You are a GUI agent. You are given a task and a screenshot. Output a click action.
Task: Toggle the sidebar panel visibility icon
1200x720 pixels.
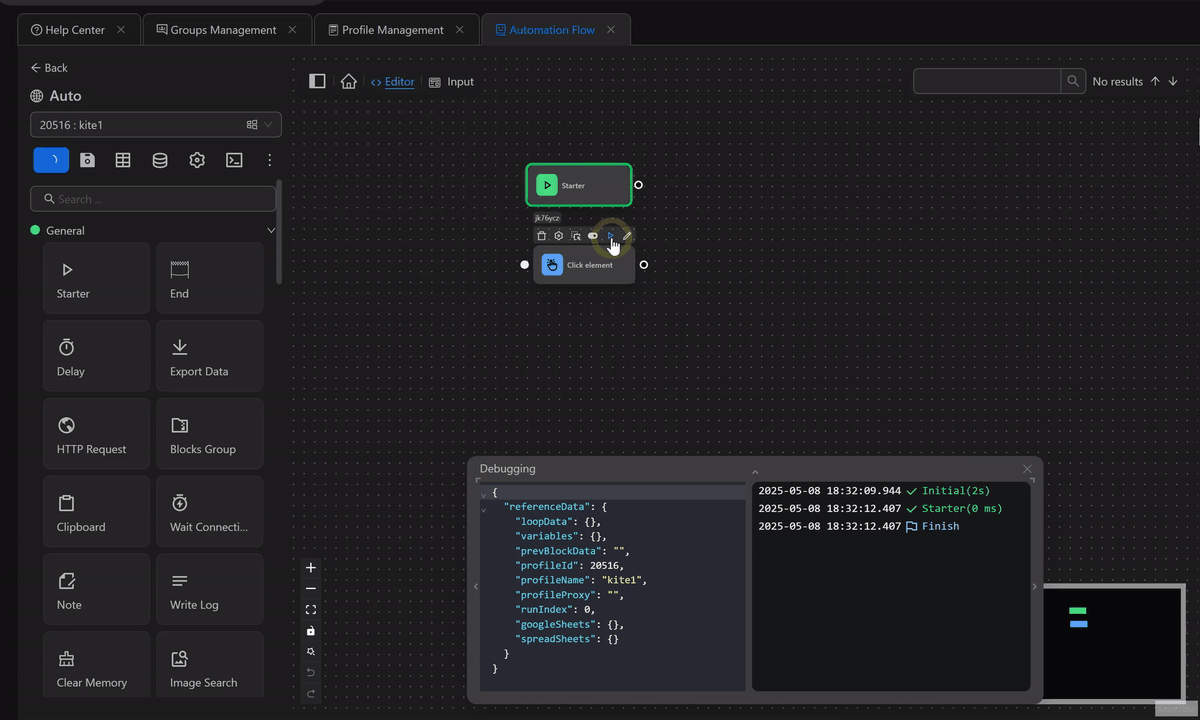pyautogui.click(x=317, y=82)
